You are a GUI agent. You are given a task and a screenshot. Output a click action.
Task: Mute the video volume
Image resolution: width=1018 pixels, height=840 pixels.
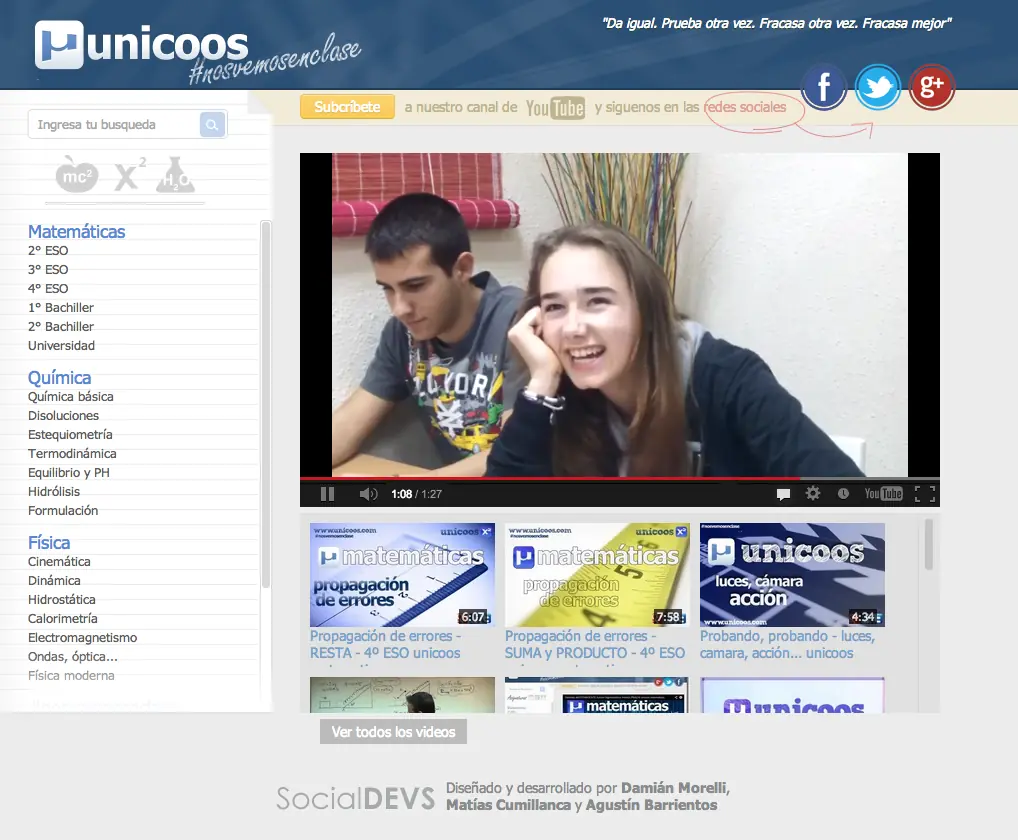click(x=368, y=494)
